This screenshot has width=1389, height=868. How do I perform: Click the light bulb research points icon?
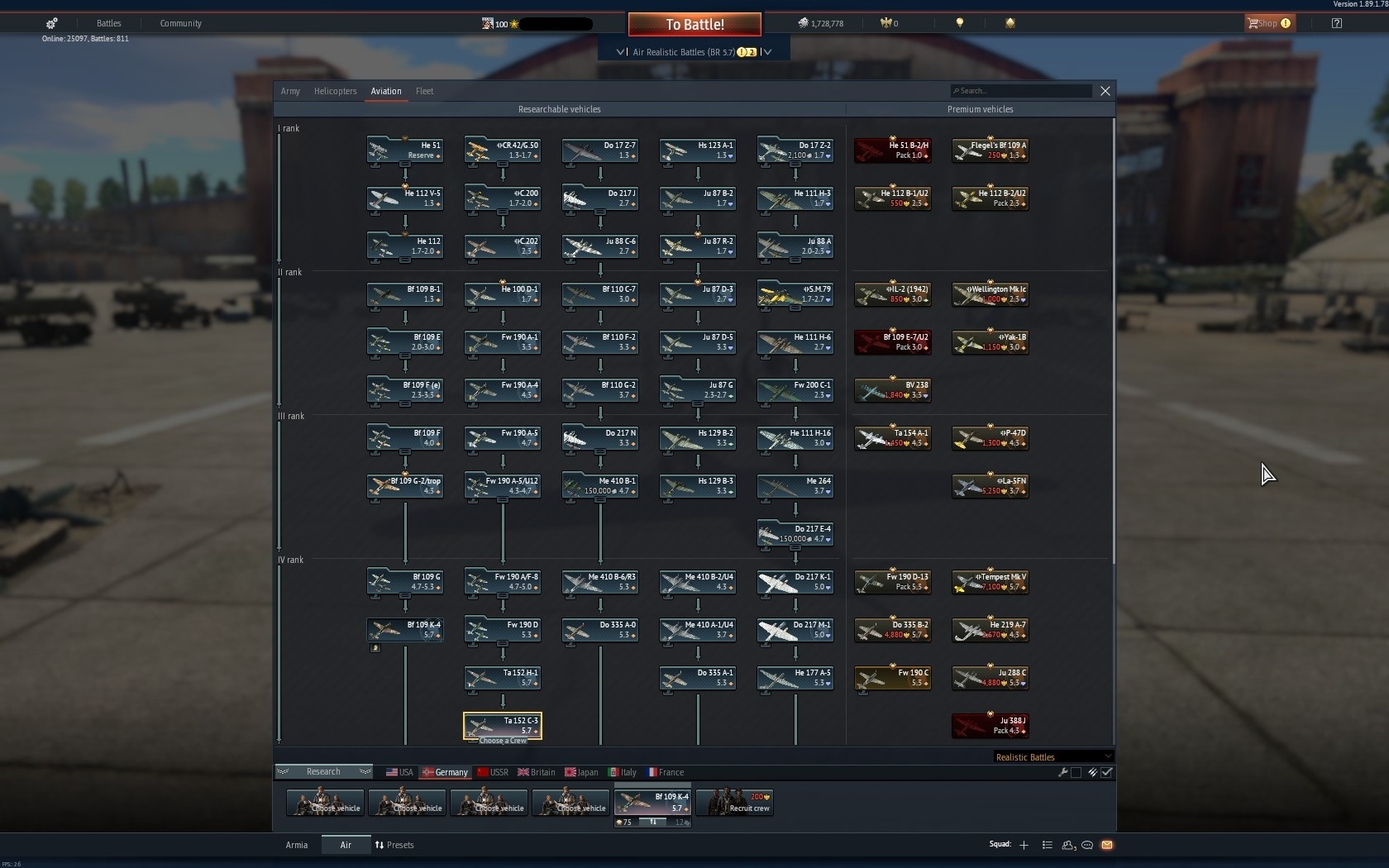[x=960, y=23]
